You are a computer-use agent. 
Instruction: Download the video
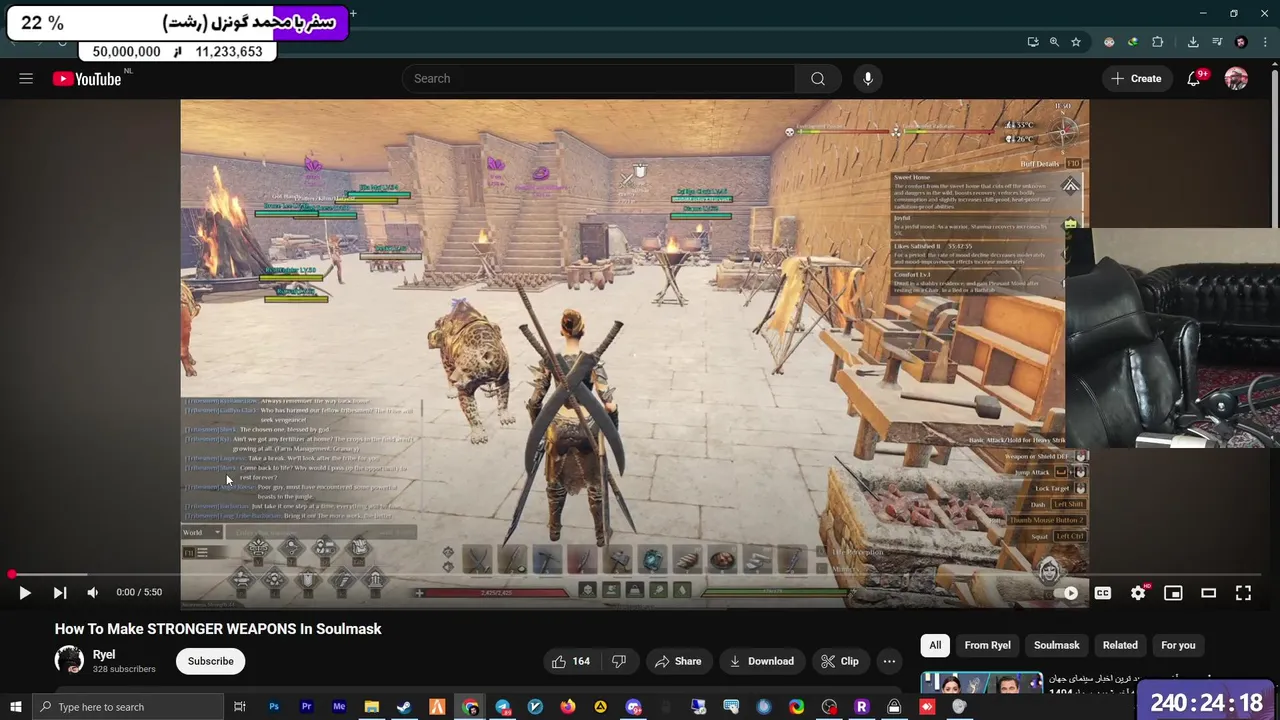click(x=762, y=661)
